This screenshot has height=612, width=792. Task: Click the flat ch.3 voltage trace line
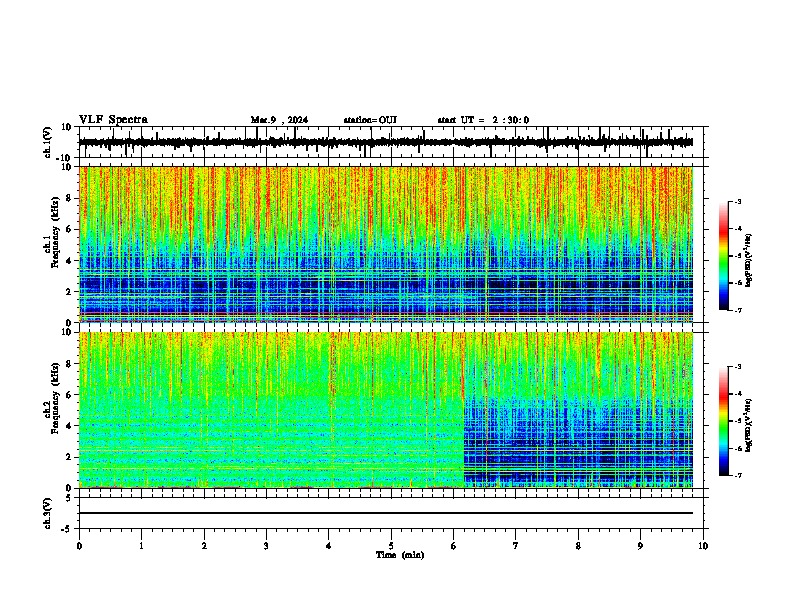pos(386,513)
